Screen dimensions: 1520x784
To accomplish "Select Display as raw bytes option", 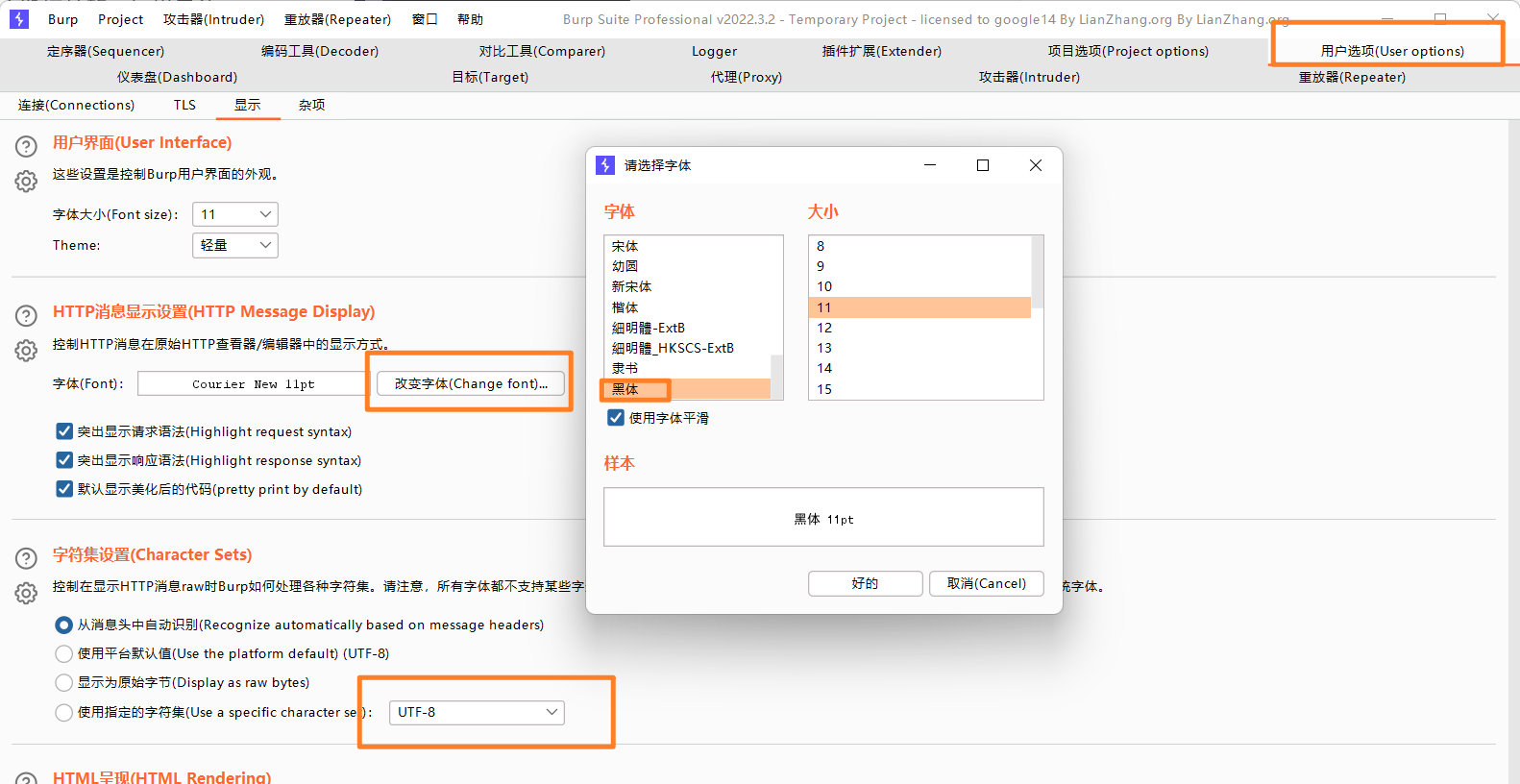I will pos(64,682).
